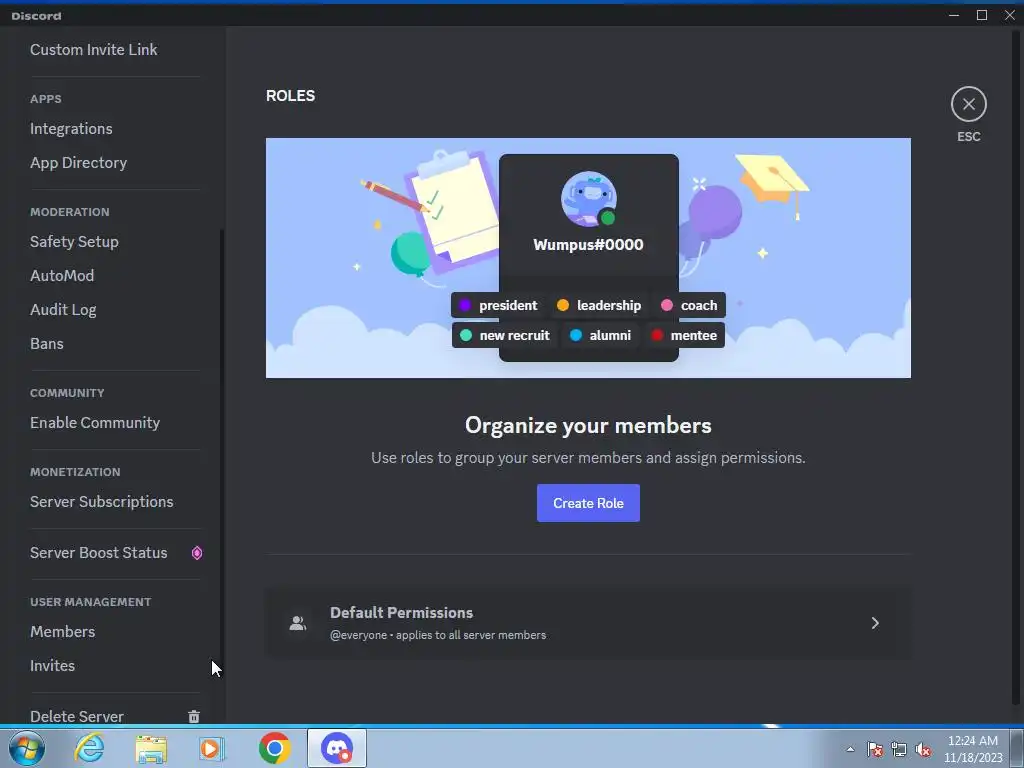Image resolution: width=1024 pixels, height=768 pixels.
Task: Click the Server Boost Status gem icon
Action: 197,553
